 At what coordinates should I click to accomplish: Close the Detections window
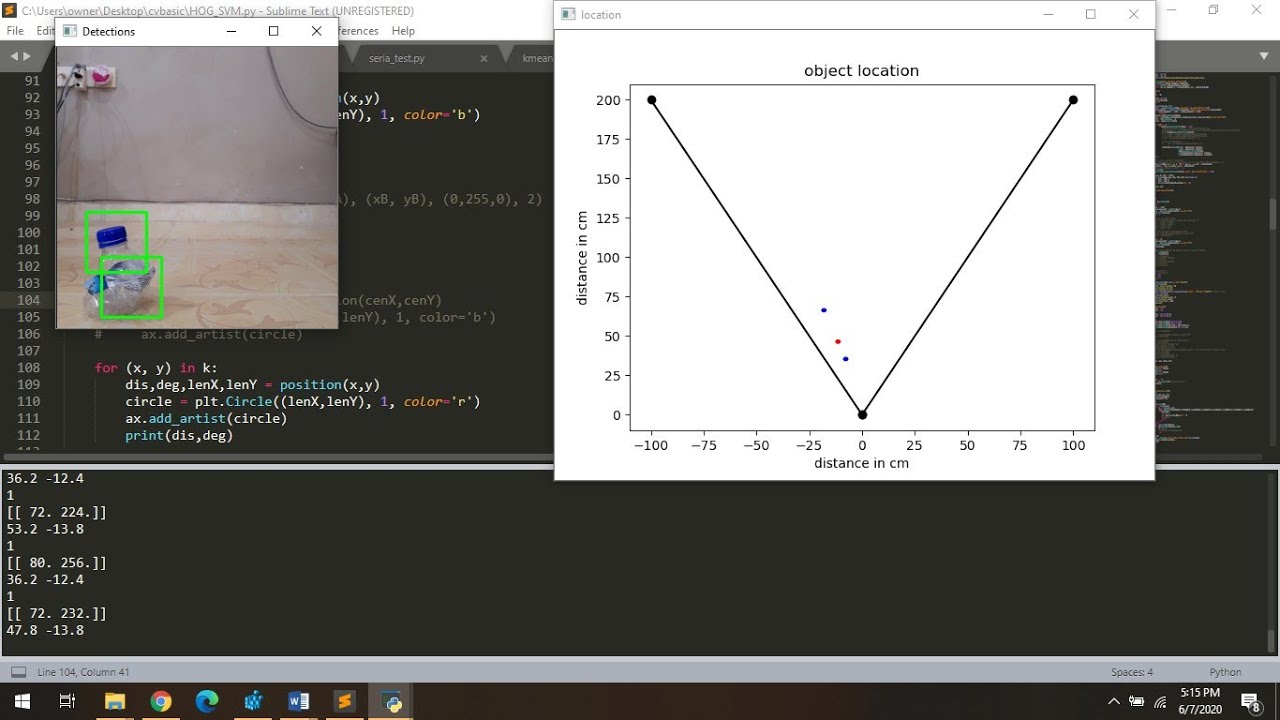[x=317, y=31]
